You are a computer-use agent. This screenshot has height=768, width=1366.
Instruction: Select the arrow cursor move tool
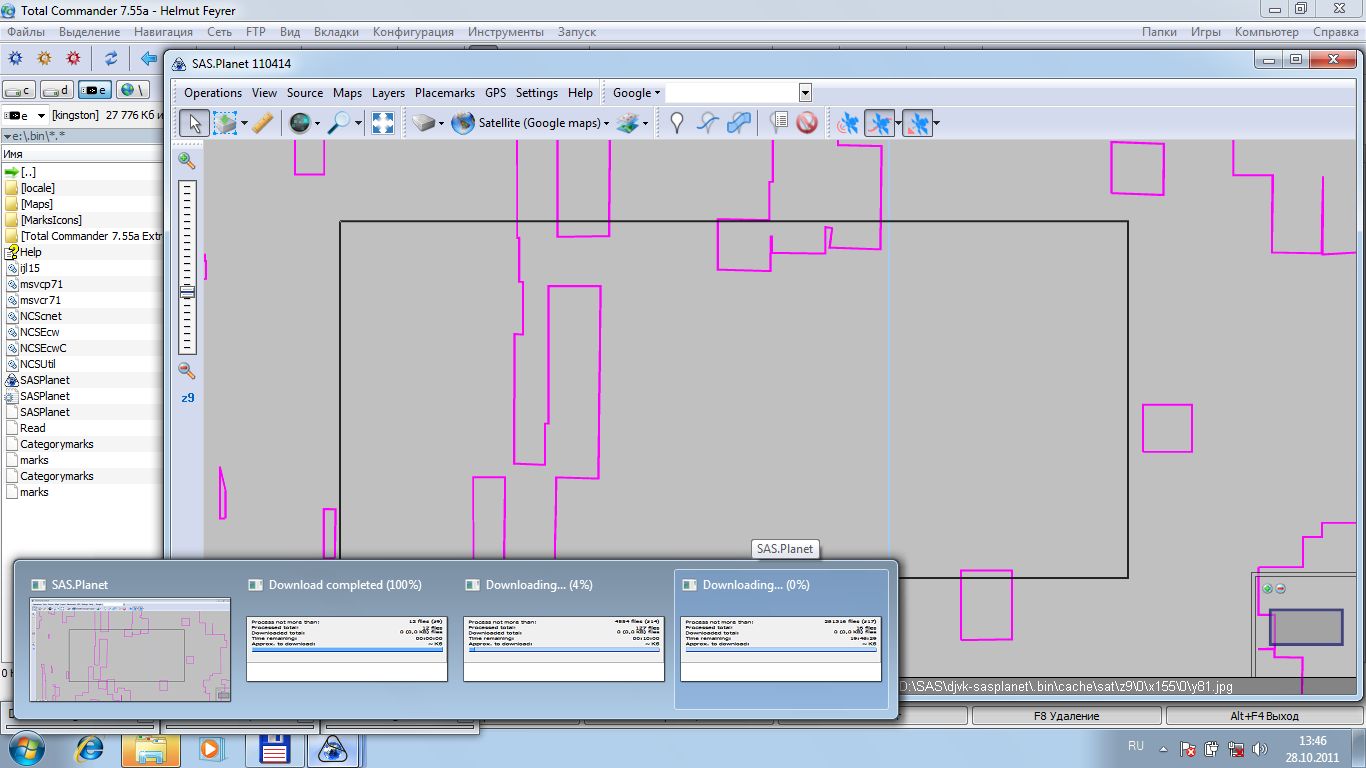(195, 123)
